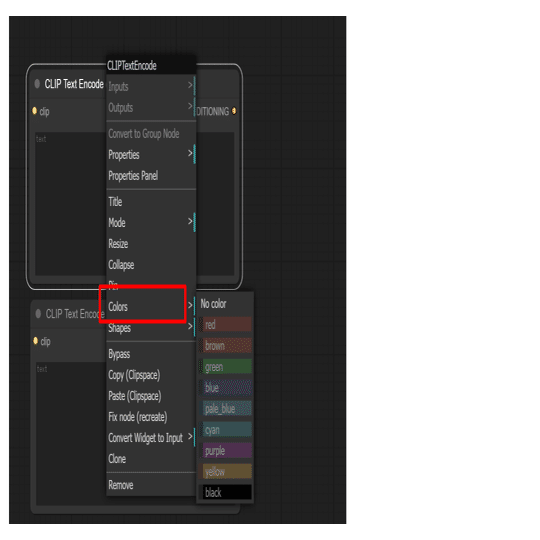Click the CONDITIONING output socket dot
The image size is (540, 540).
(234, 111)
